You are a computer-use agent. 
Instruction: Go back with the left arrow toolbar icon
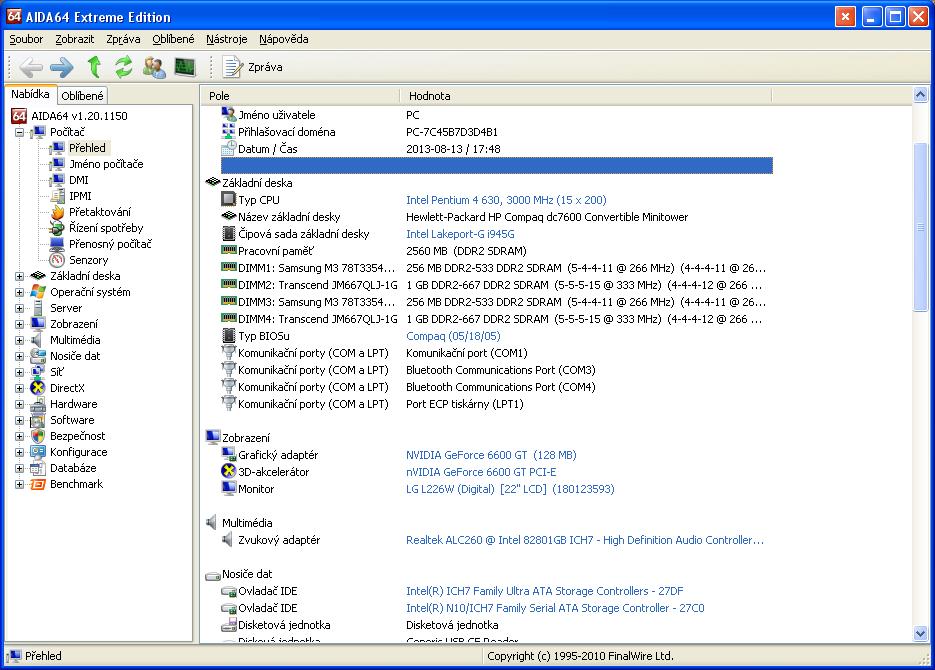pos(31,67)
